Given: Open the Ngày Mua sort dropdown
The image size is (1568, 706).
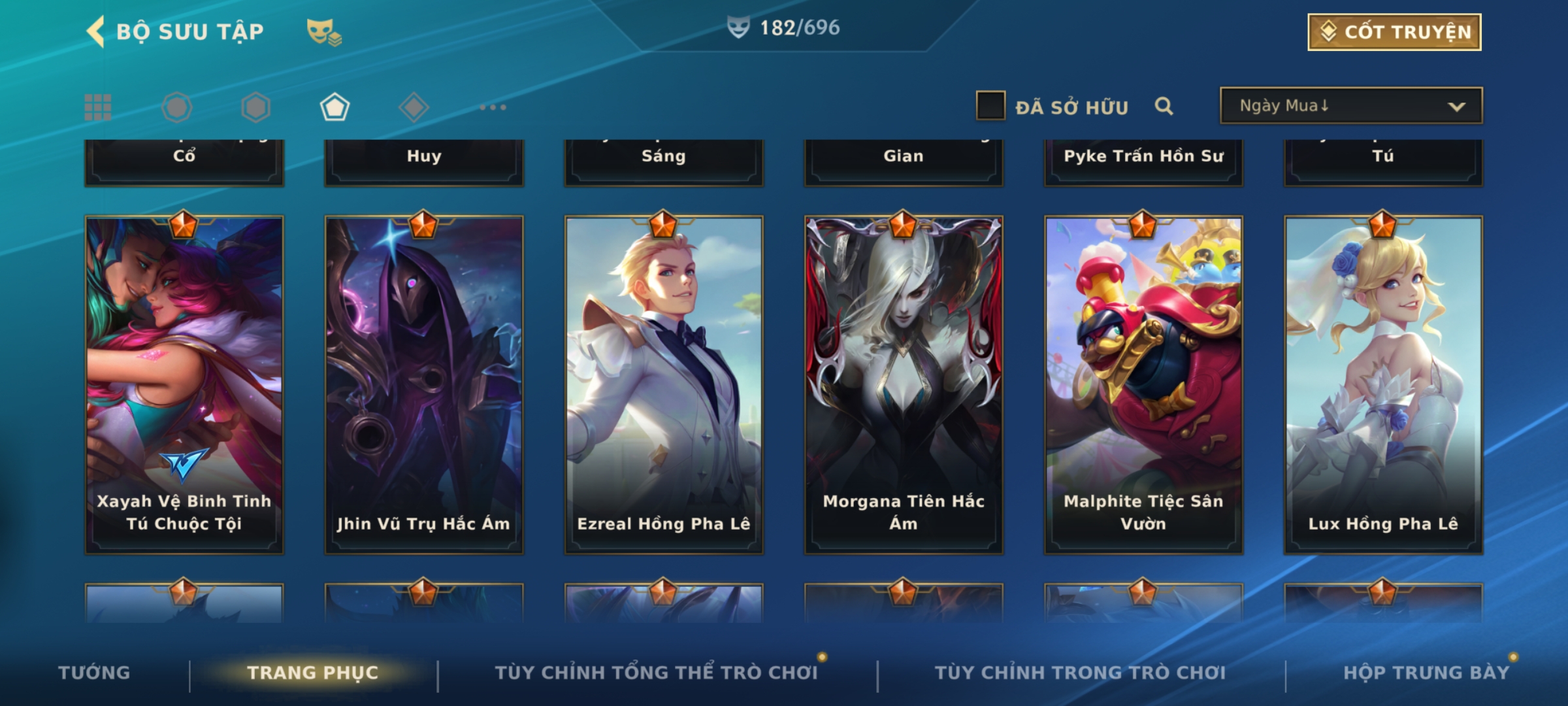Looking at the screenshot, I should [x=1351, y=105].
